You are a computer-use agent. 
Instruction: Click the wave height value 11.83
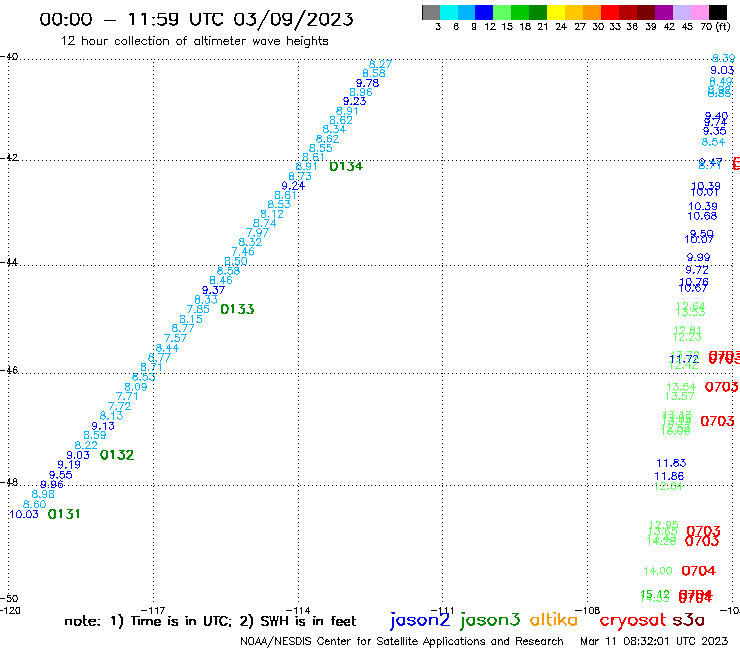[671, 463]
